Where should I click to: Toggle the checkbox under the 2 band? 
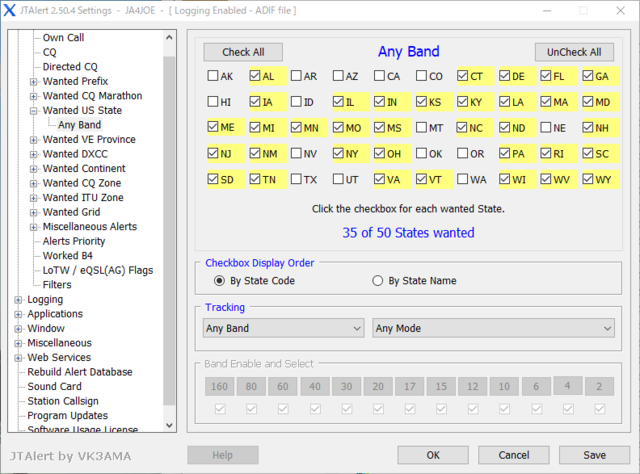pyautogui.click(x=600, y=409)
